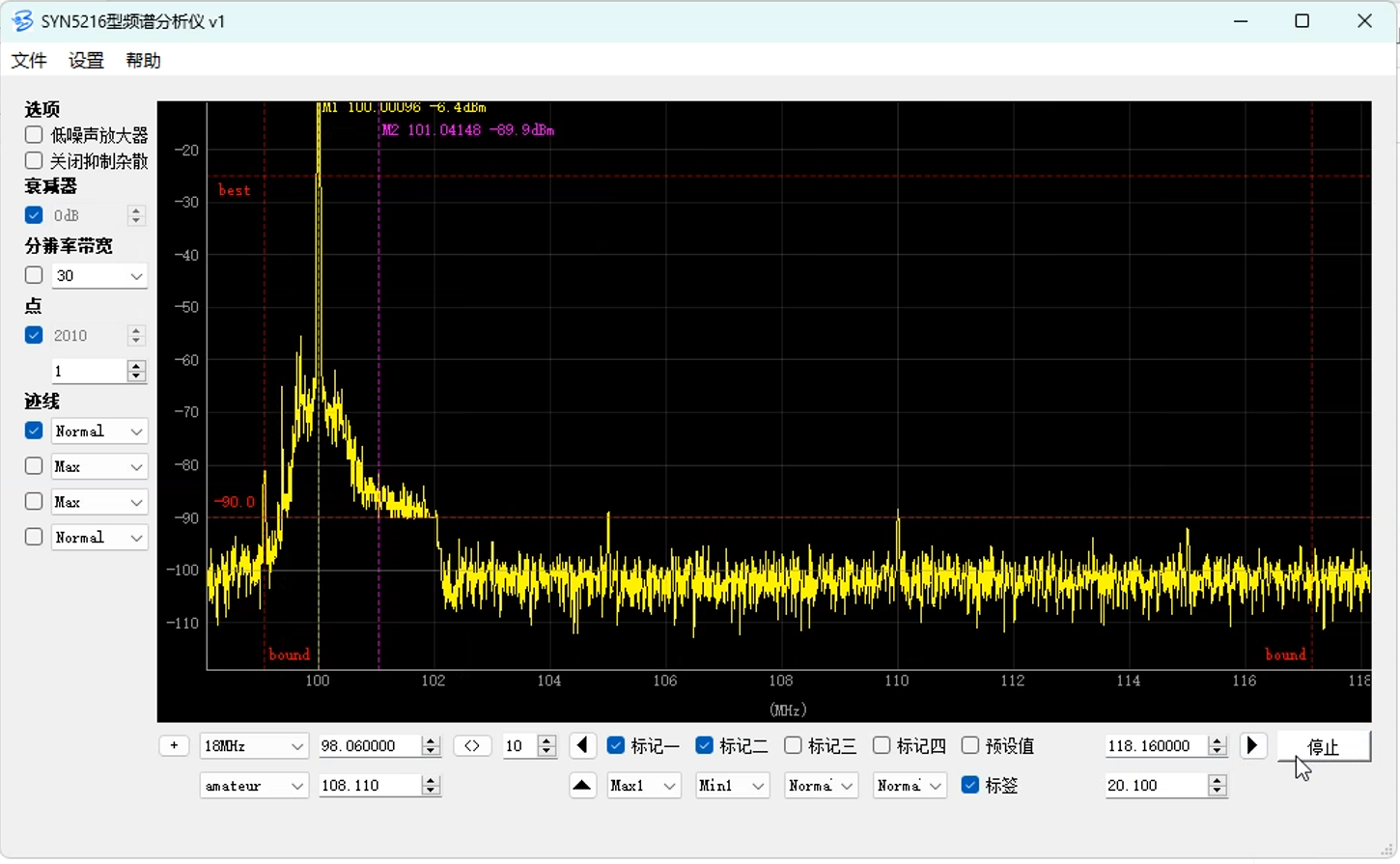The height and width of the screenshot is (864, 1400).
Task: Tick the 分辨率带宽 checkbox next to 30
Action: [34, 275]
